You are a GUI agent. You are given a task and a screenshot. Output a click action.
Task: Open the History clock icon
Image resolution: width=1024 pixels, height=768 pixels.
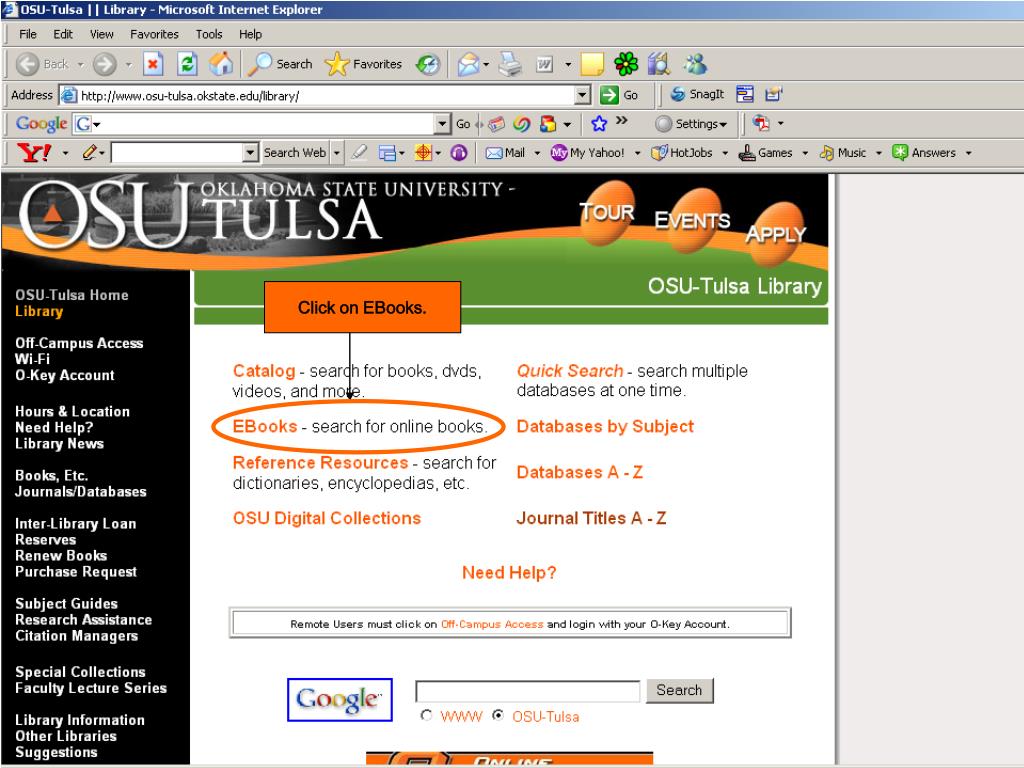[x=428, y=64]
